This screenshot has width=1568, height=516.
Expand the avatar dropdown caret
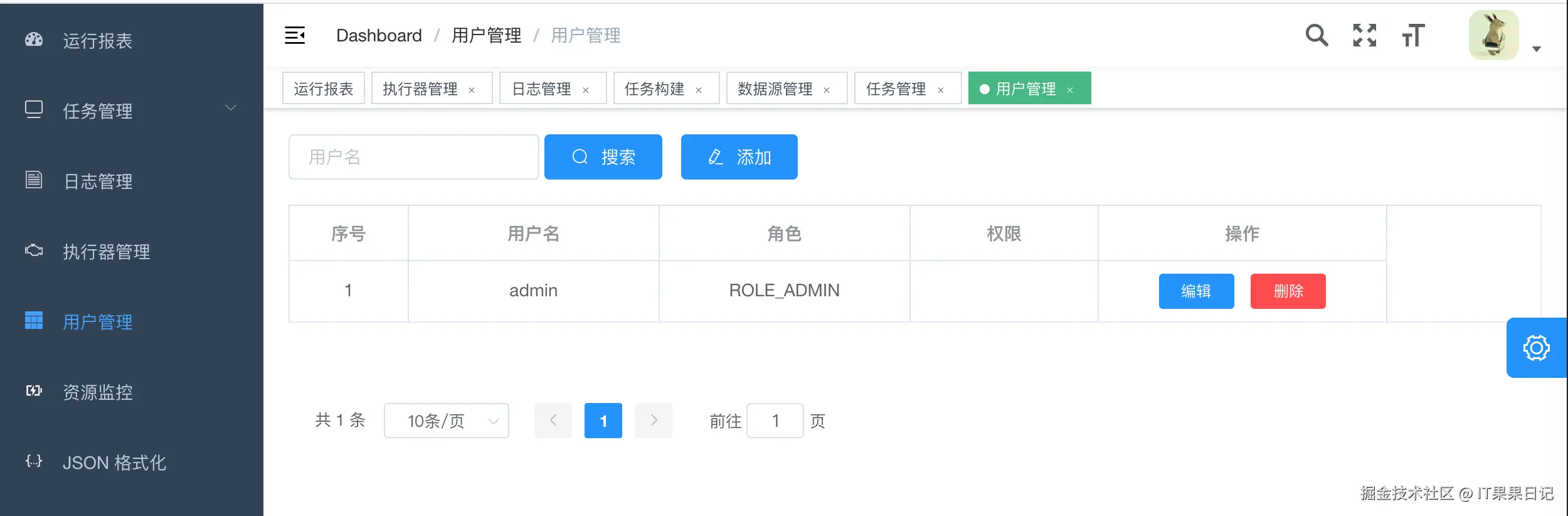(x=1537, y=49)
